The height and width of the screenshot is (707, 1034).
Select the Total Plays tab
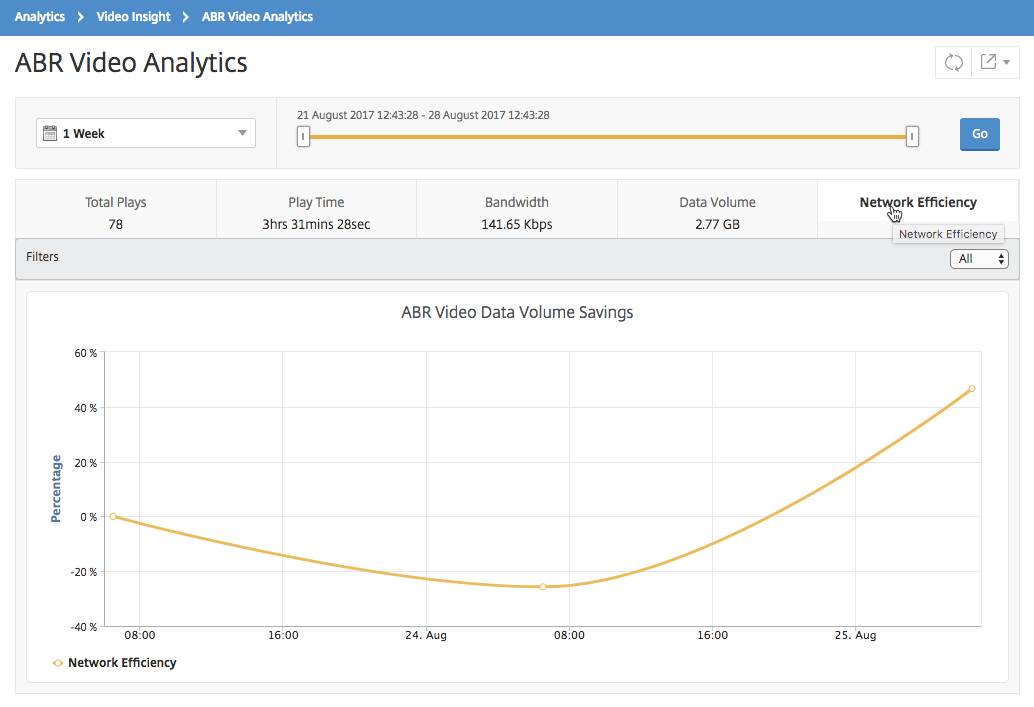pyautogui.click(x=116, y=212)
